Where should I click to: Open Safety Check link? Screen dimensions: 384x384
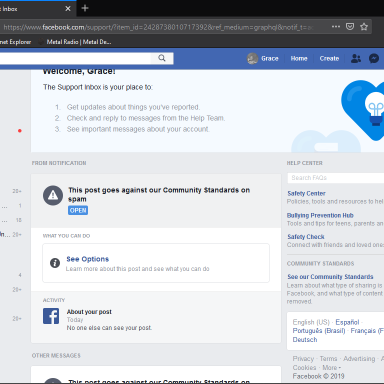[306, 237]
